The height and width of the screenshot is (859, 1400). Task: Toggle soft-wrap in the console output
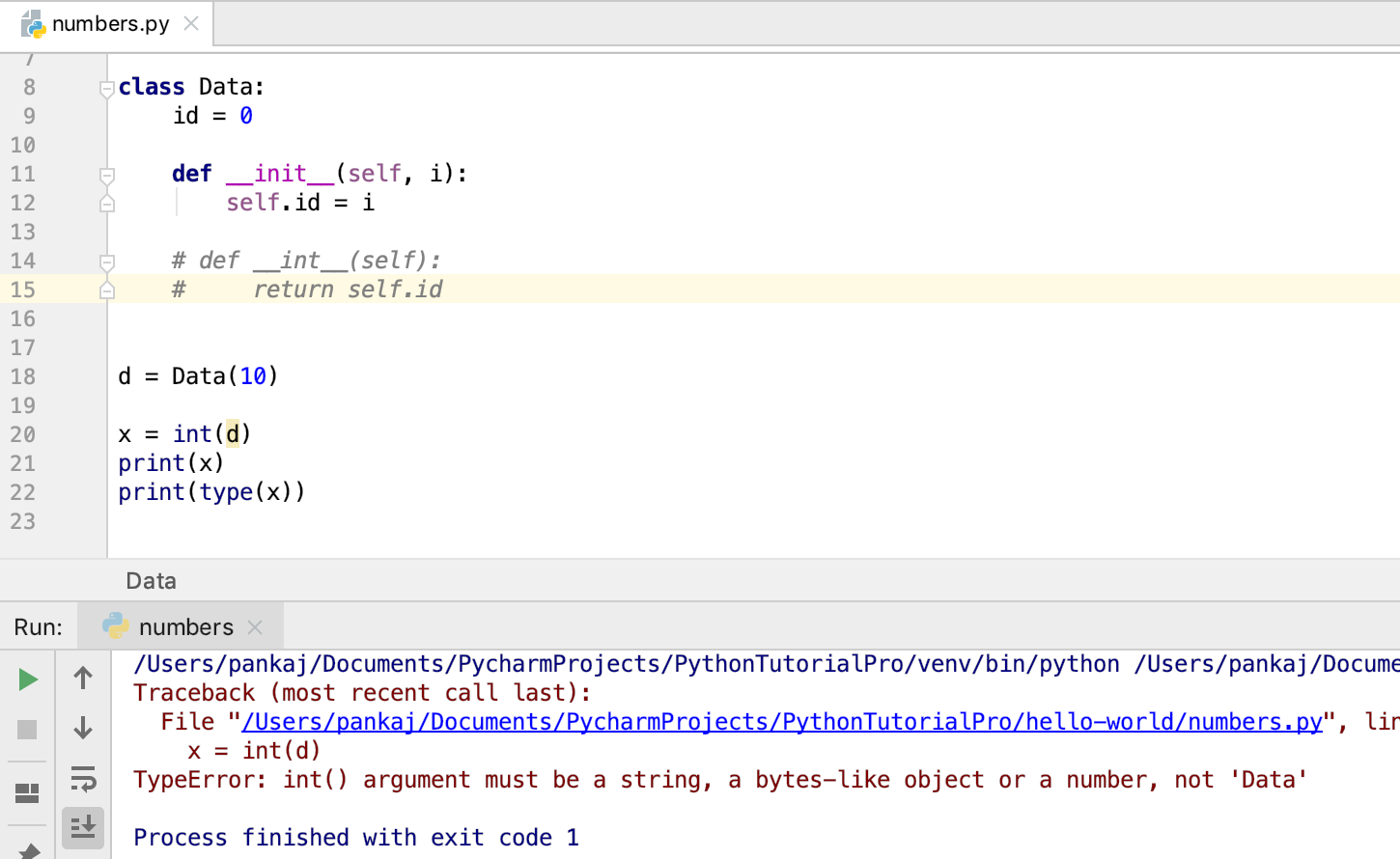[x=83, y=778]
